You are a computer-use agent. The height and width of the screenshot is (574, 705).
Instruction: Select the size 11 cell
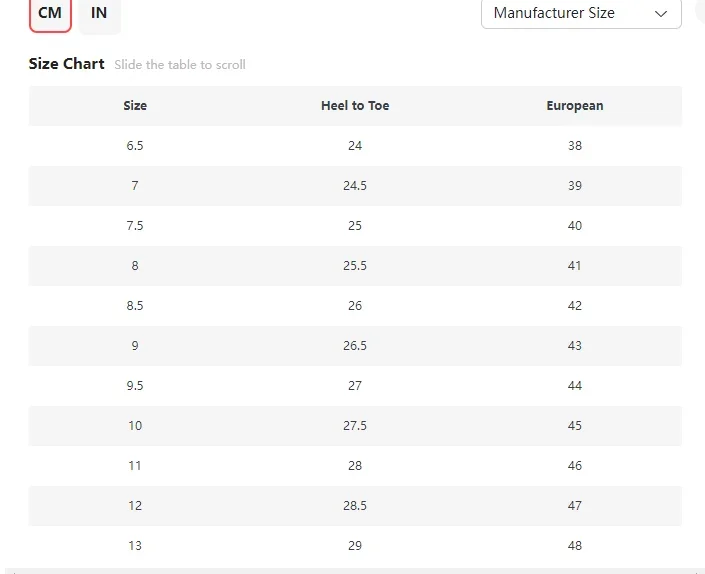(135, 465)
